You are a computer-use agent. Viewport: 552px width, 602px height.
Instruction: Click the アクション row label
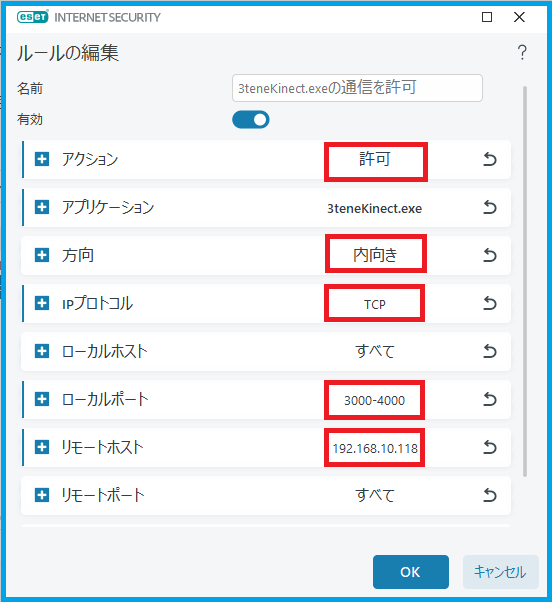click(x=90, y=159)
